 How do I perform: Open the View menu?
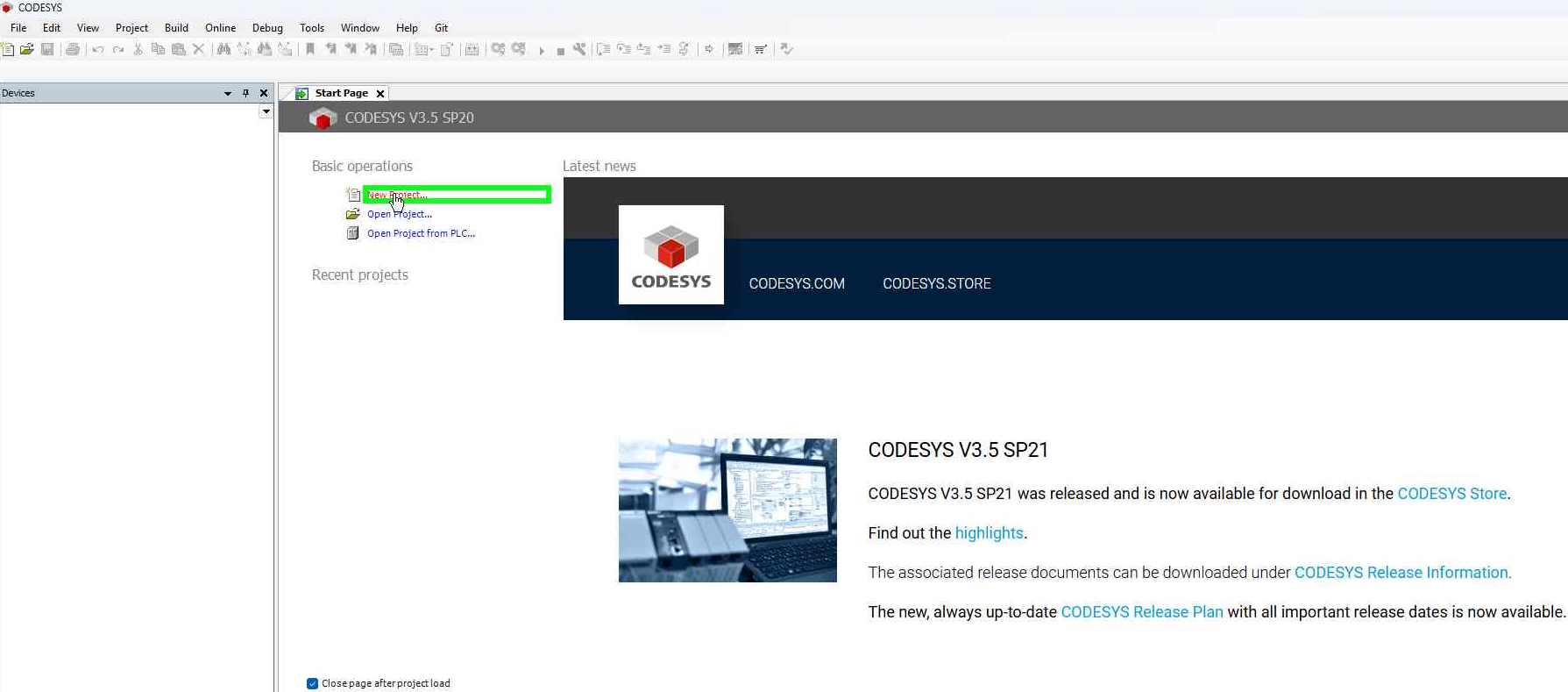[88, 28]
